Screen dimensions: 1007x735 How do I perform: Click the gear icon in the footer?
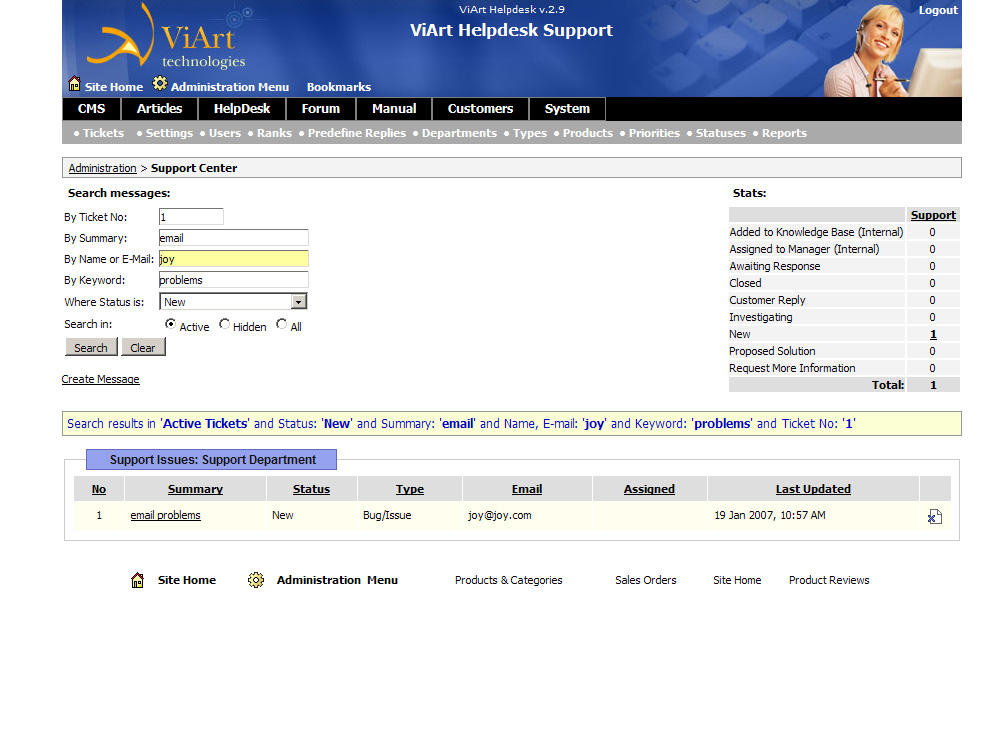click(256, 580)
